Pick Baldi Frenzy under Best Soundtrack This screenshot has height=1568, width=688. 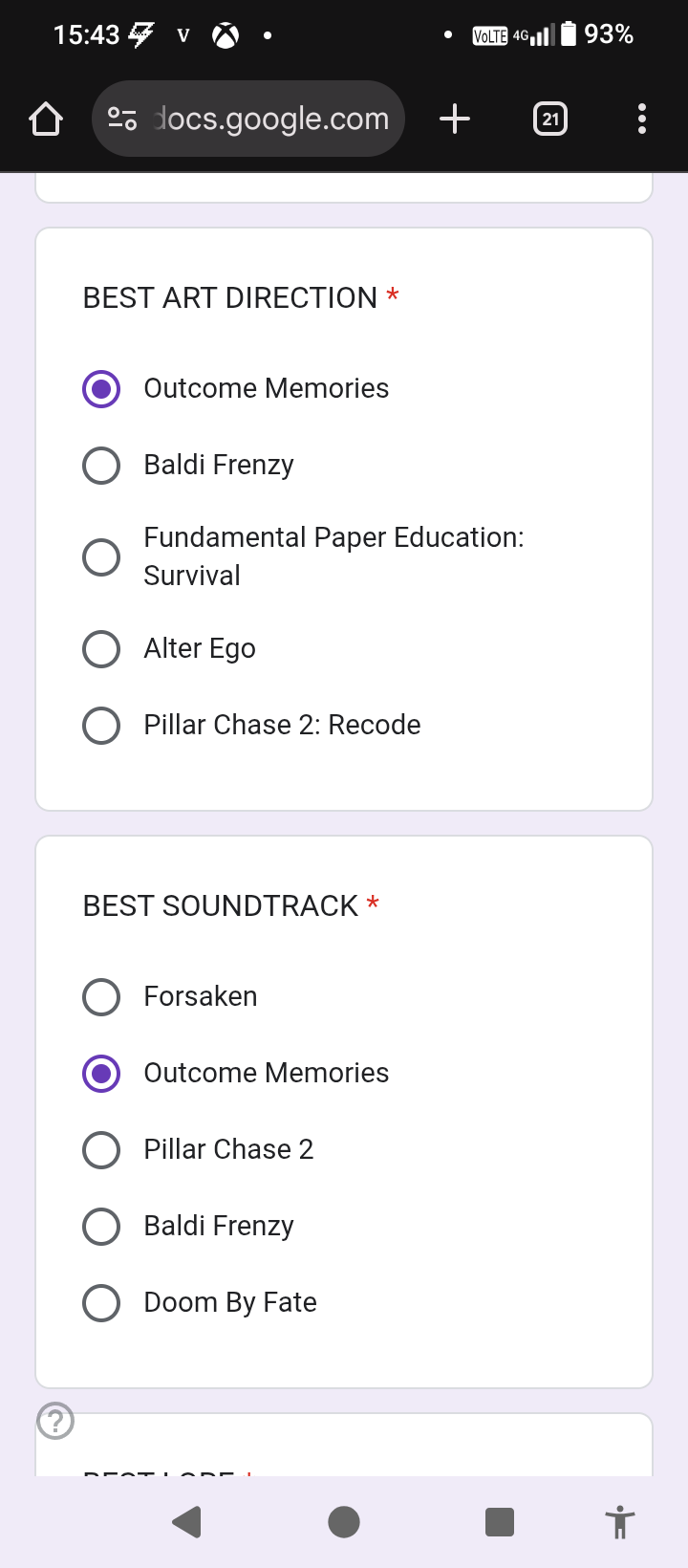(x=101, y=1227)
